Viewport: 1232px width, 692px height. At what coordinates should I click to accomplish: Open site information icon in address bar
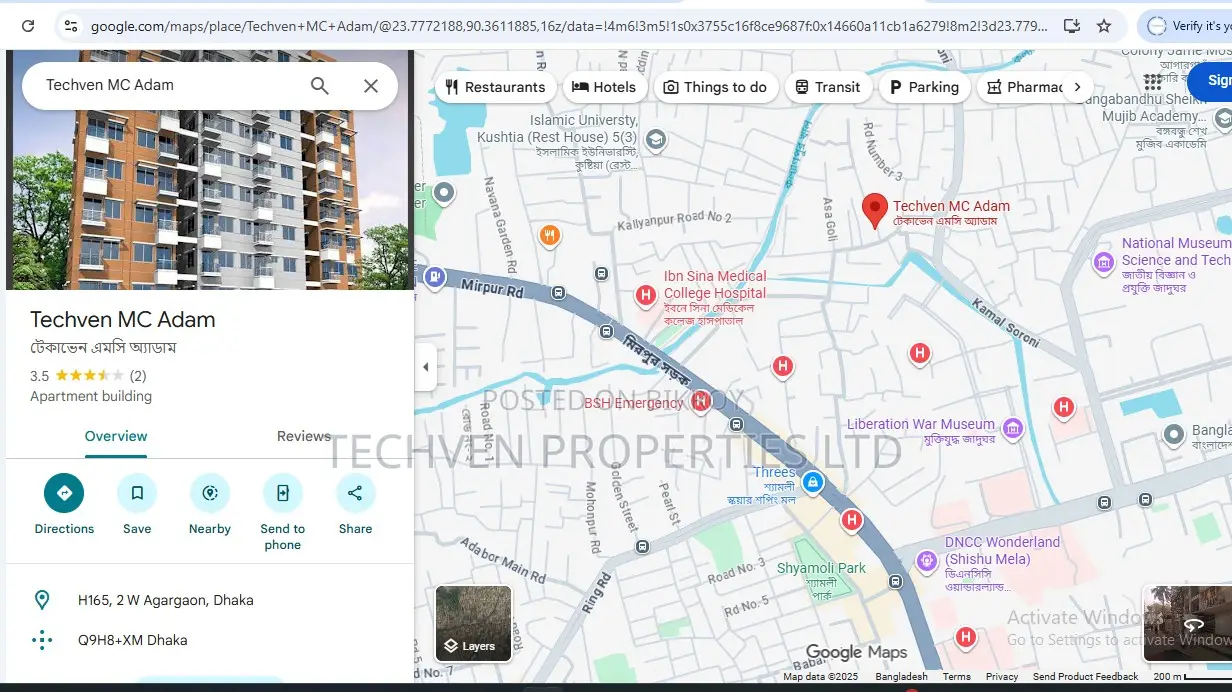(x=69, y=26)
